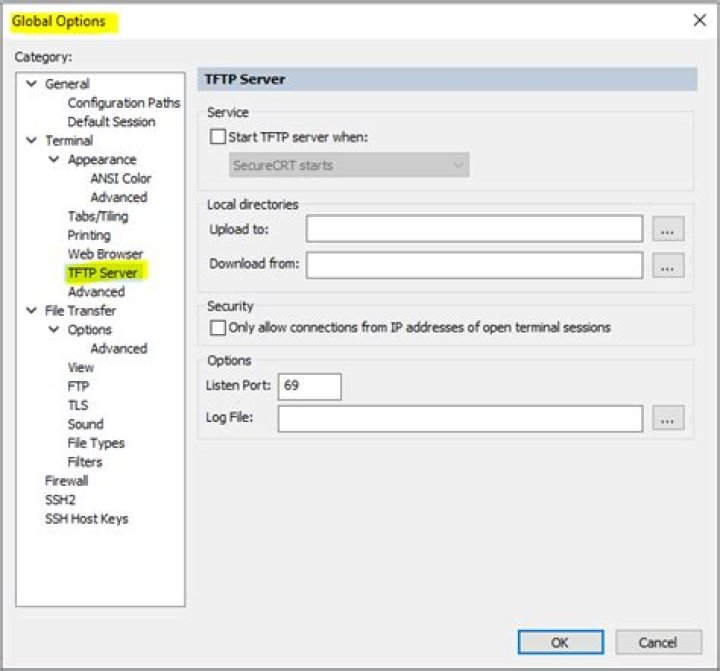Select Firewall in the category tree
Image resolution: width=720 pixels, height=671 pixels.
pos(67,481)
